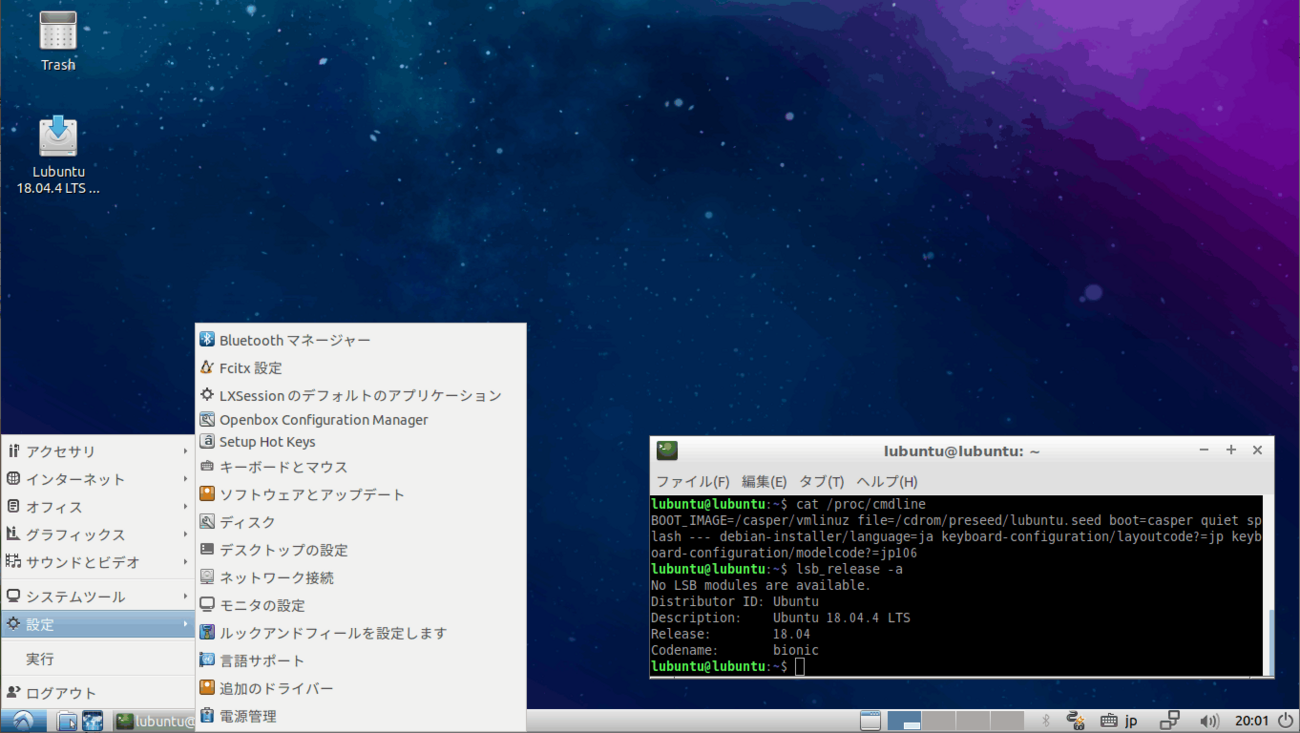The width and height of the screenshot is (1300, 733).
Task: Launch the web browser from the taskbar
Action: [93, 721]
